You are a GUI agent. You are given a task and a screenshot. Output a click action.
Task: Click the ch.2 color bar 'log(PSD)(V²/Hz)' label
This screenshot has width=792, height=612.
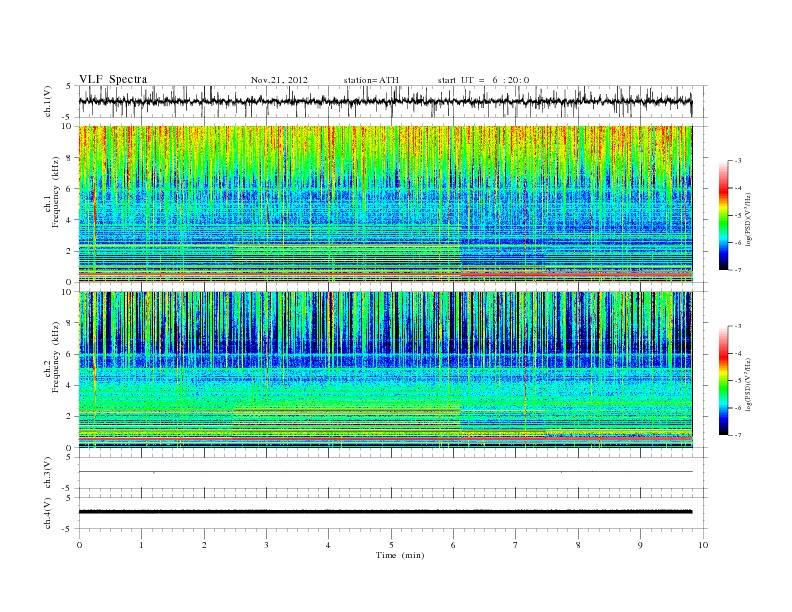coord(748,384)
